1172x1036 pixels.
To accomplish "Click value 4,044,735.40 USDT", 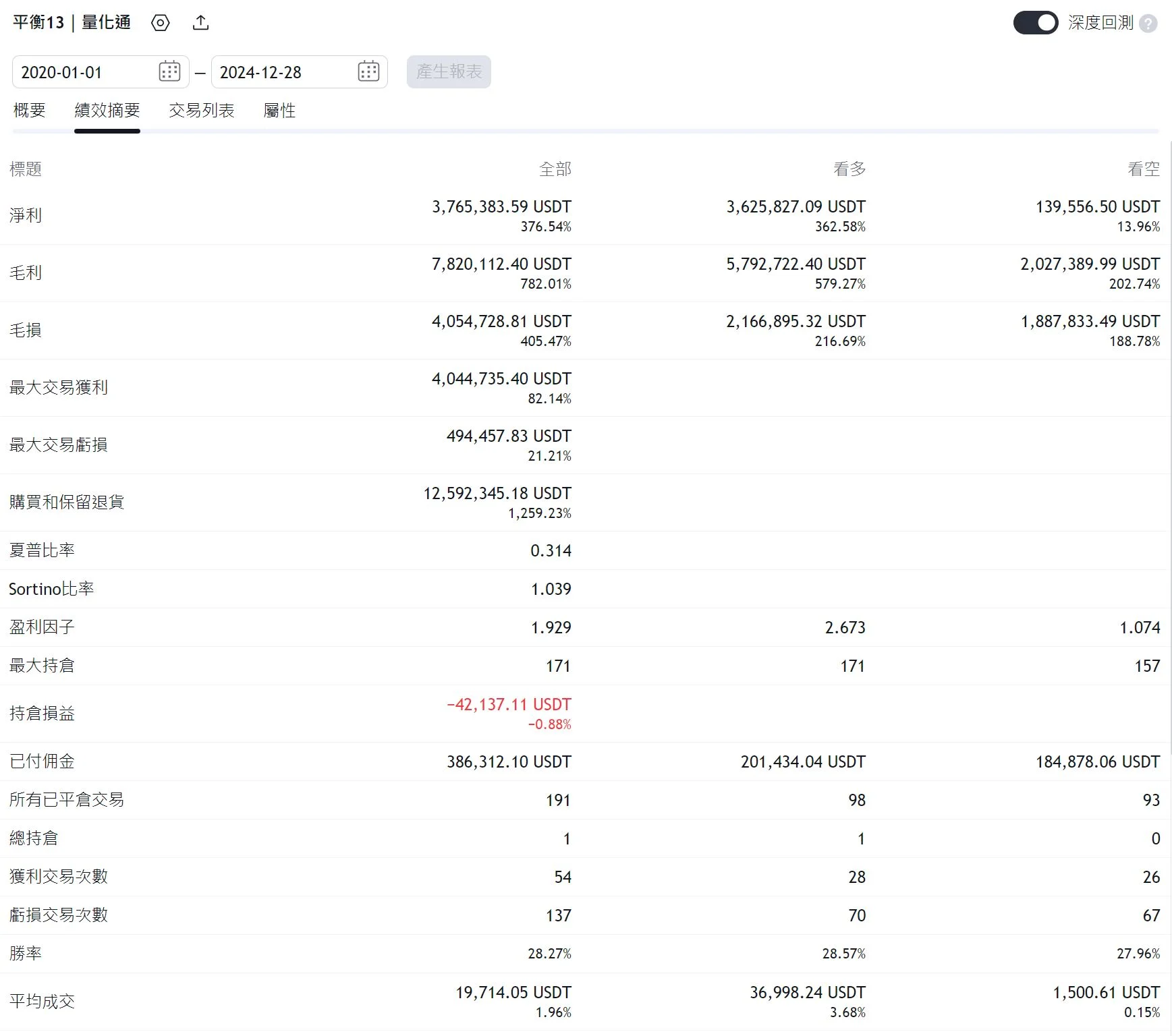I will point(501,379).
